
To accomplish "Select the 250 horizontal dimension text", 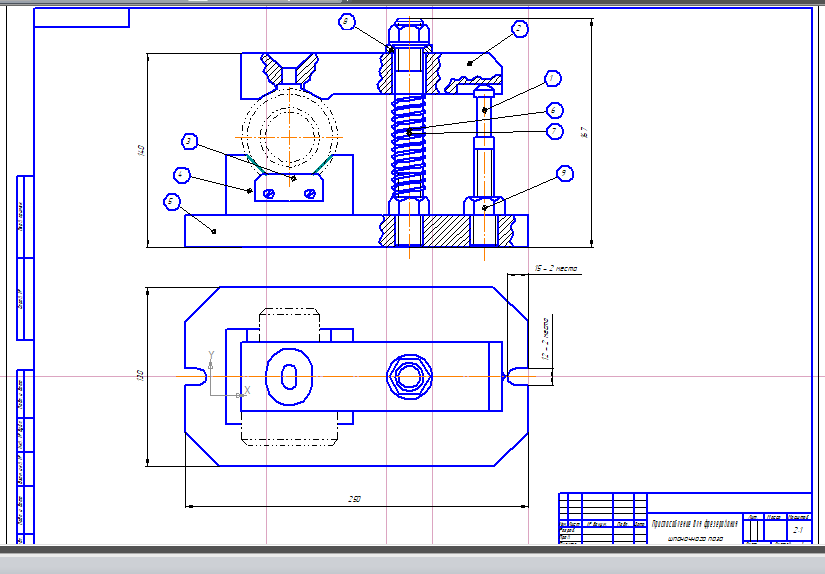I will pos(354,498).
